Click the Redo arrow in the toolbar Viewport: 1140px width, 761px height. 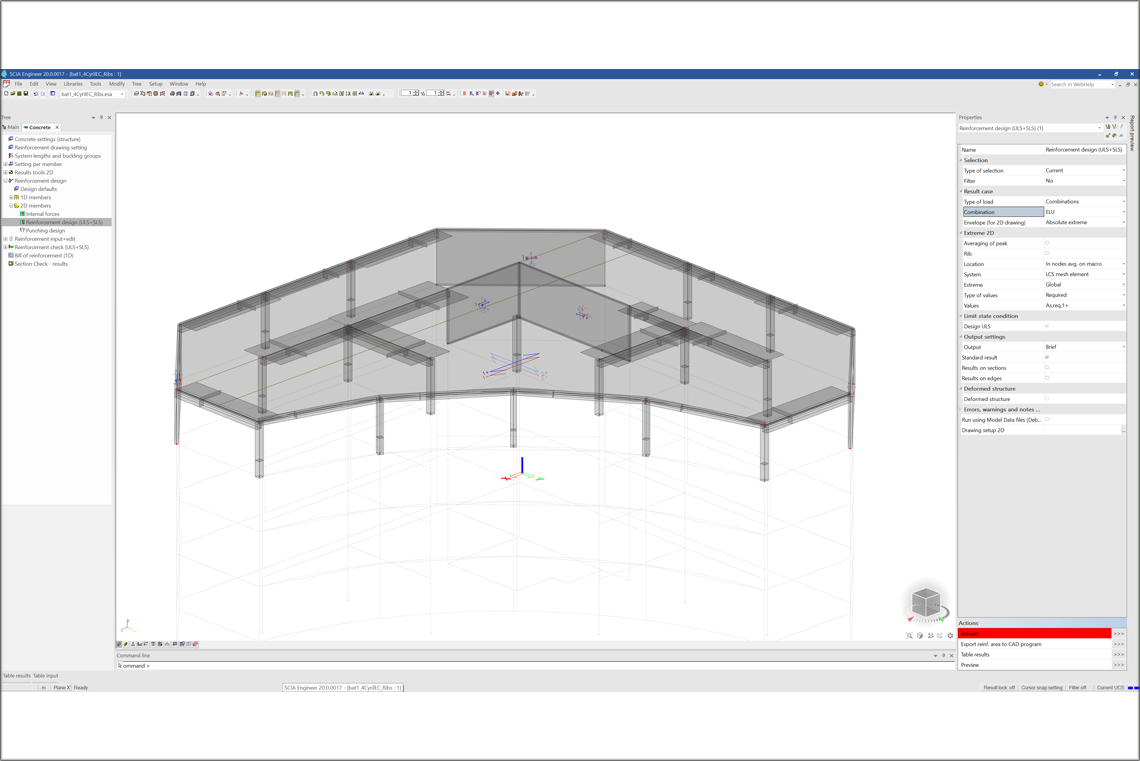[43, 94]
